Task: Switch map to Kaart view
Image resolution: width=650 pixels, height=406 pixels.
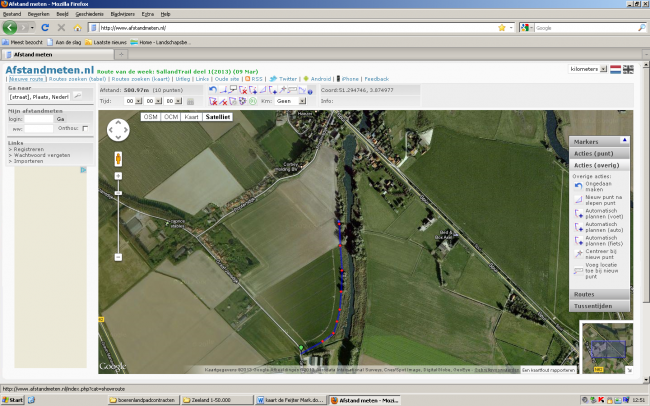Action: [x=191, y=117]
